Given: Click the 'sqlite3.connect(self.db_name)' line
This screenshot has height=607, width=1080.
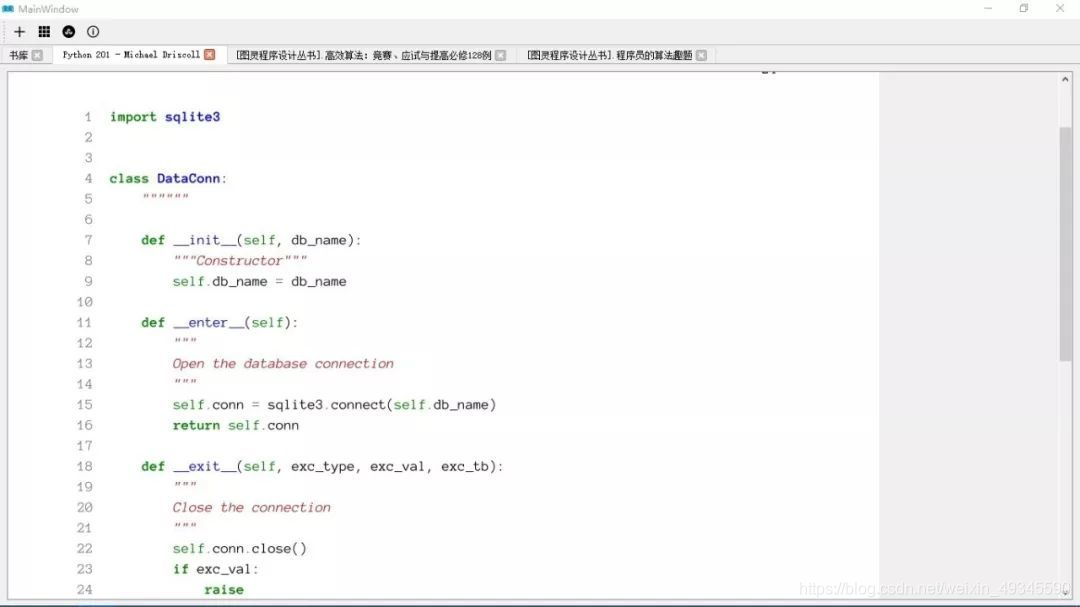Looking at the screenshot, I should (334, 404).
